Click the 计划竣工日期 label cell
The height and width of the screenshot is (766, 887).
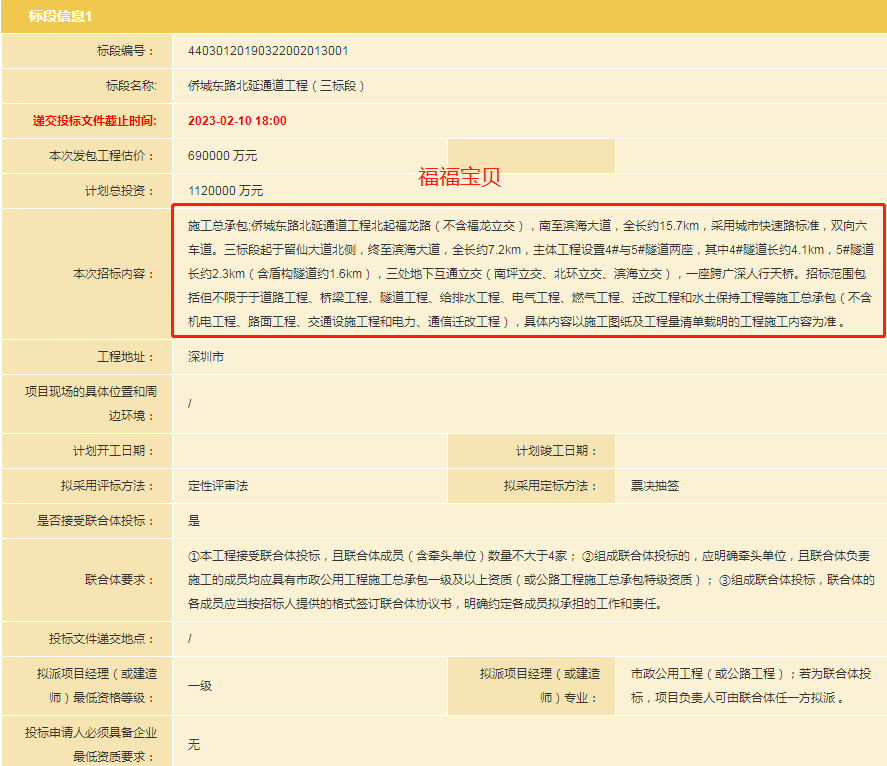point(555,451)
